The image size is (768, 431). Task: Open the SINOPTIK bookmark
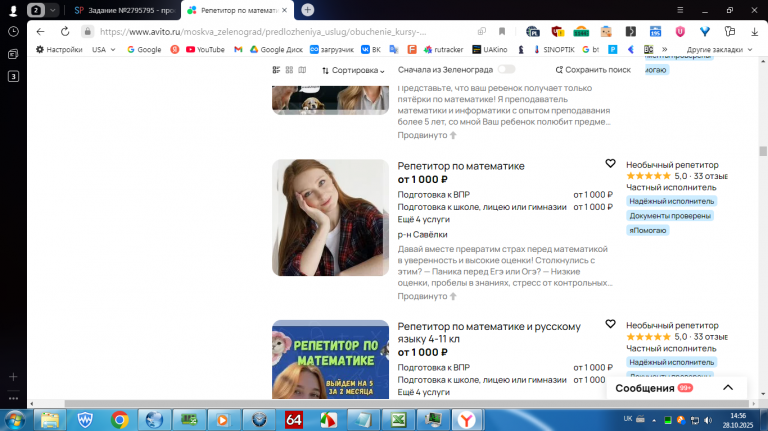554,49
